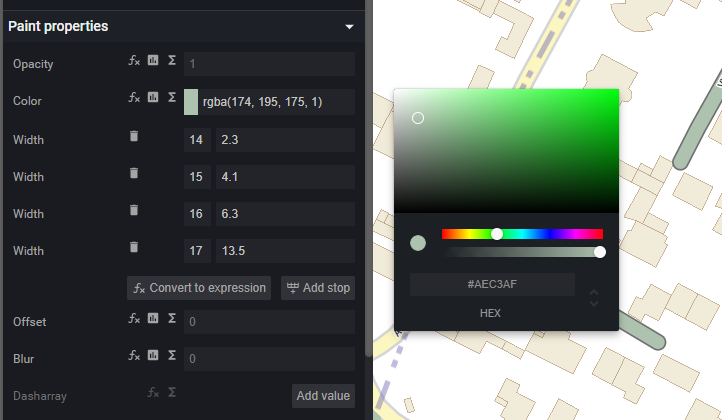Image resolution: width=722 pixels, height=420 pixels.
Task: Click the Color swatch next to rgba value
Action: click(191, 102)
